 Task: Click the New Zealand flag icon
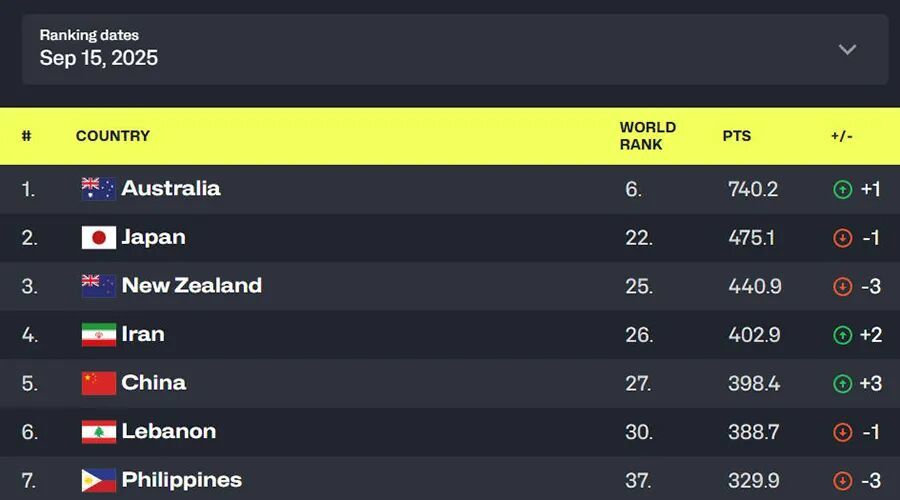coord(98,286)
